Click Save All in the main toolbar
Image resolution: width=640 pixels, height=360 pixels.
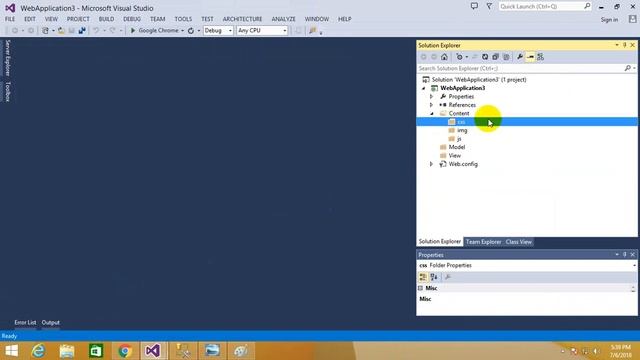(82, 31)
